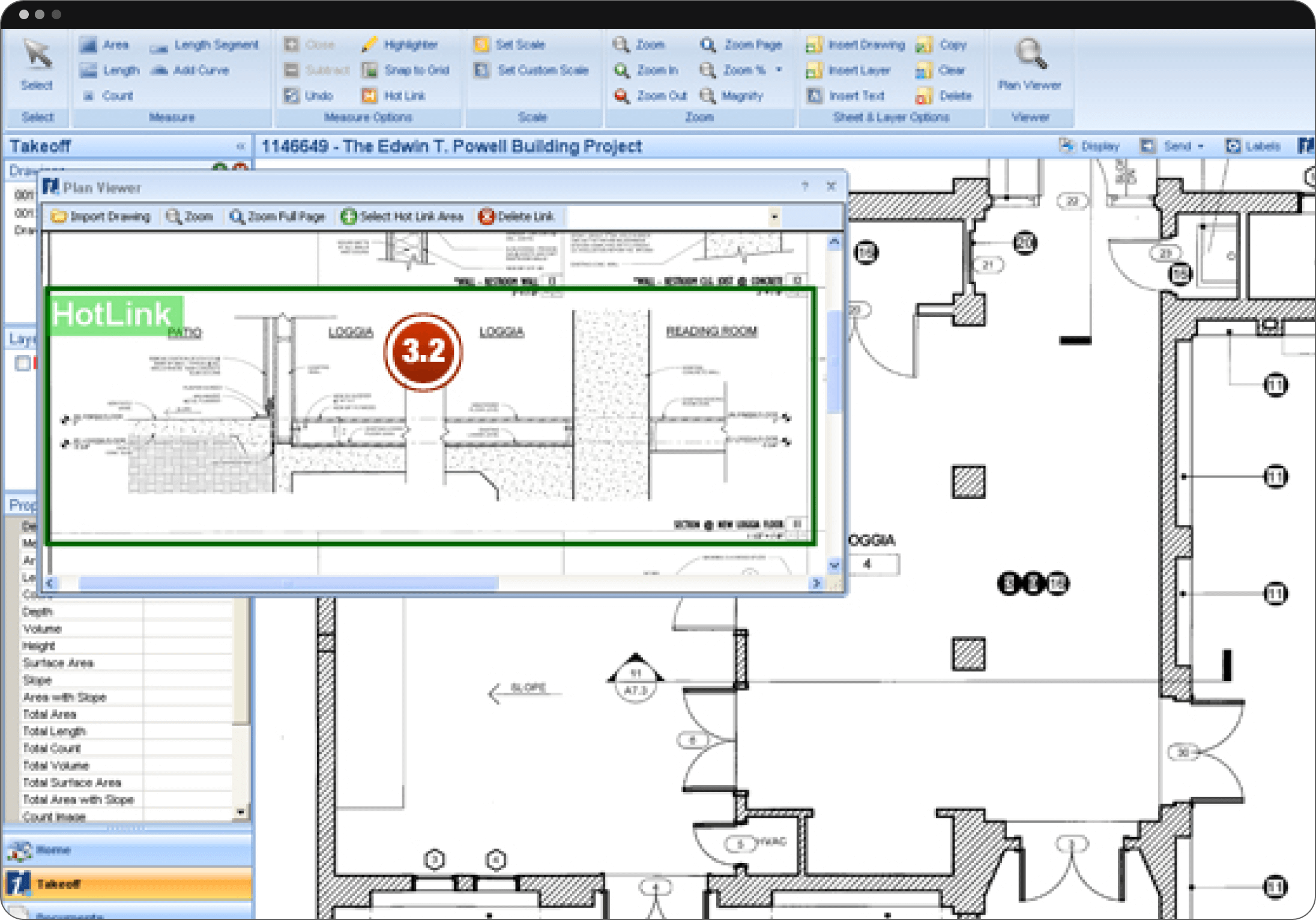Collapse the Takeoff panel with chevron
Image resolution: width=1316 pixels, height=920 pixels.
(x=240, y=146)
